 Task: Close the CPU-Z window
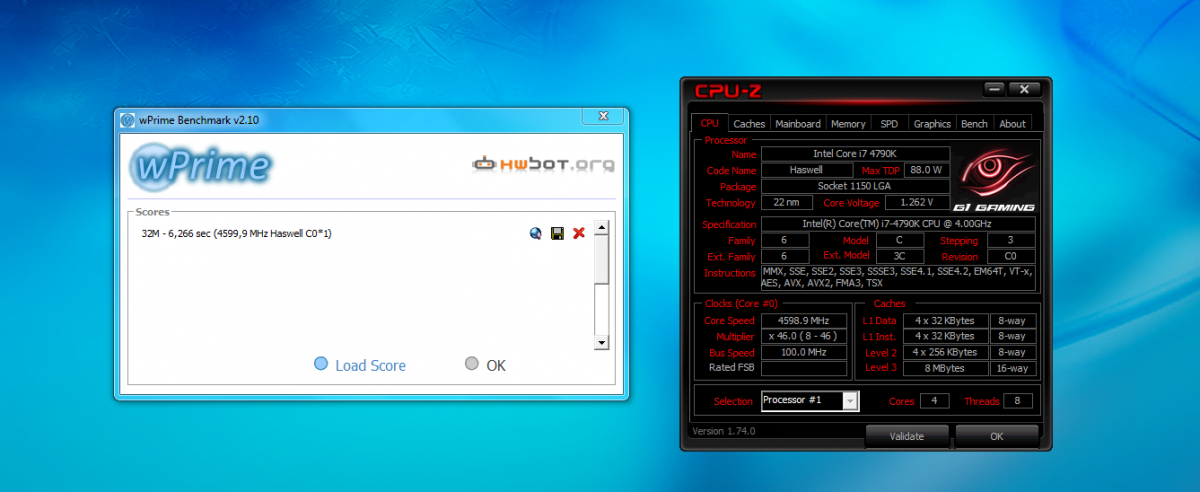(1023, 89)
